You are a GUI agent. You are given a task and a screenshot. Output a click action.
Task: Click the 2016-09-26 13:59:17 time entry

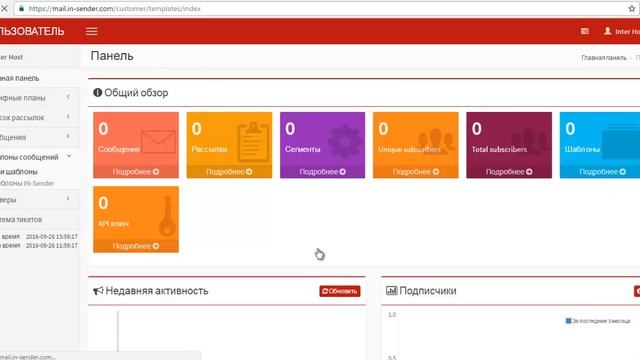[51, 237]
